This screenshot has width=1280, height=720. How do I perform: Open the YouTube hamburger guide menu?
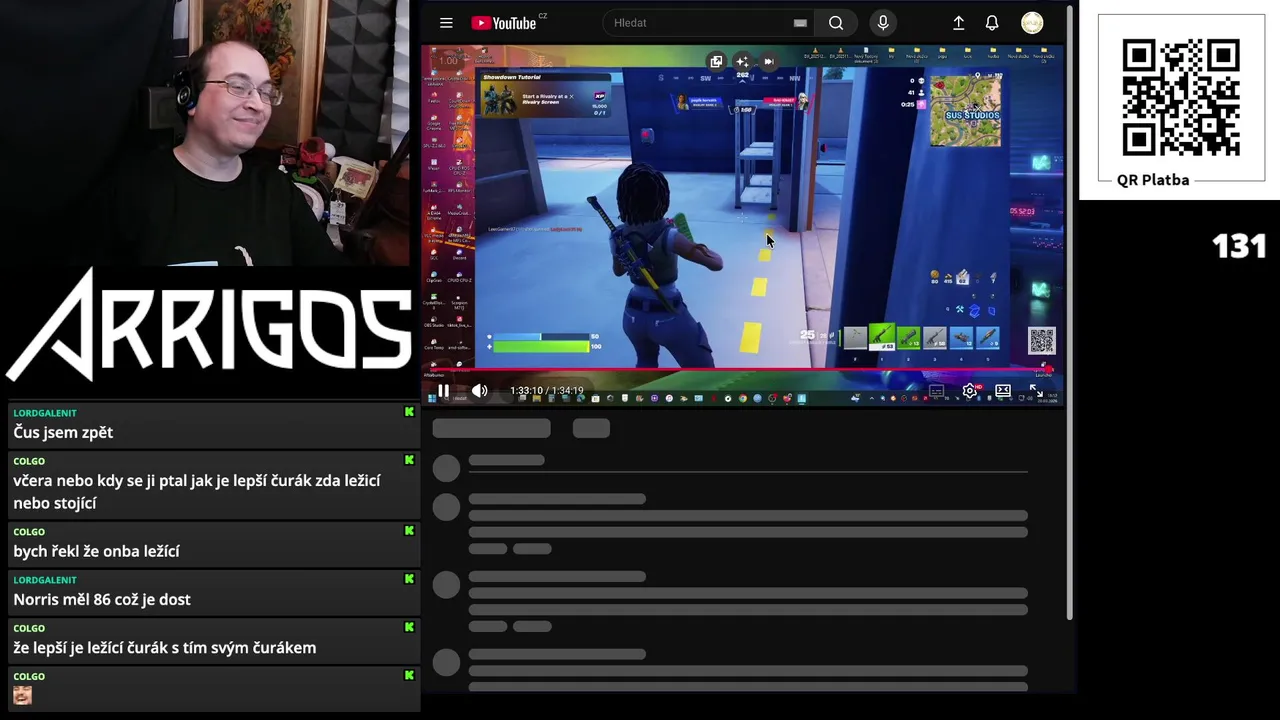446,23
